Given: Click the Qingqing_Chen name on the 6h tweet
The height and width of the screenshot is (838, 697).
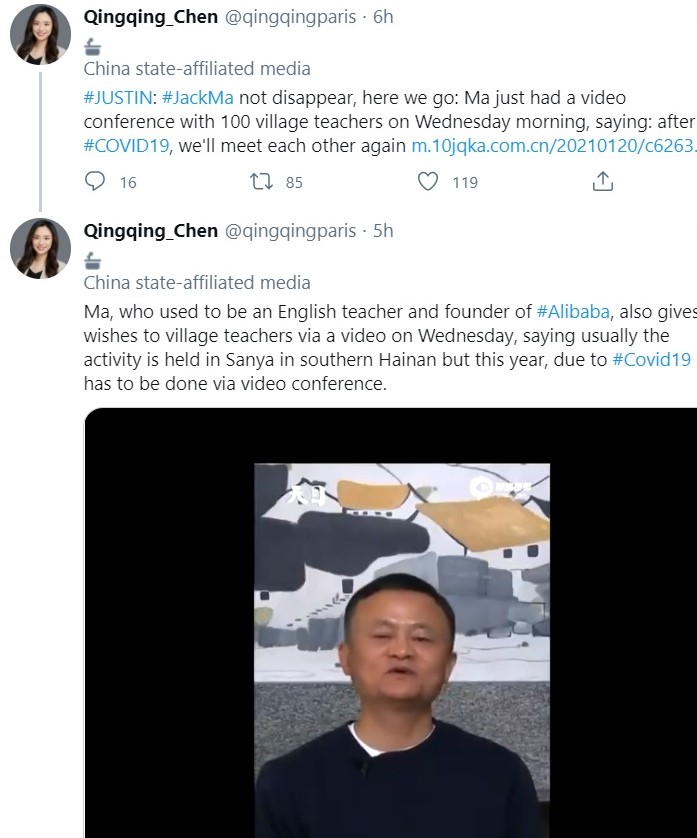Looking at the screenshot, I should click(x=151, y=17).
